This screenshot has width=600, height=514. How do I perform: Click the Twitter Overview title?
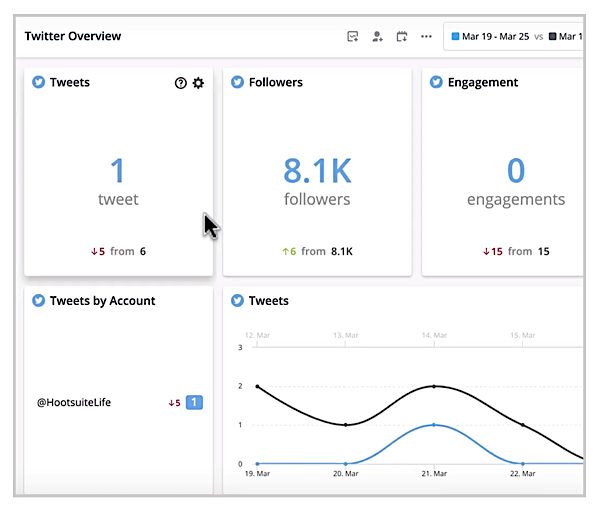73,36
